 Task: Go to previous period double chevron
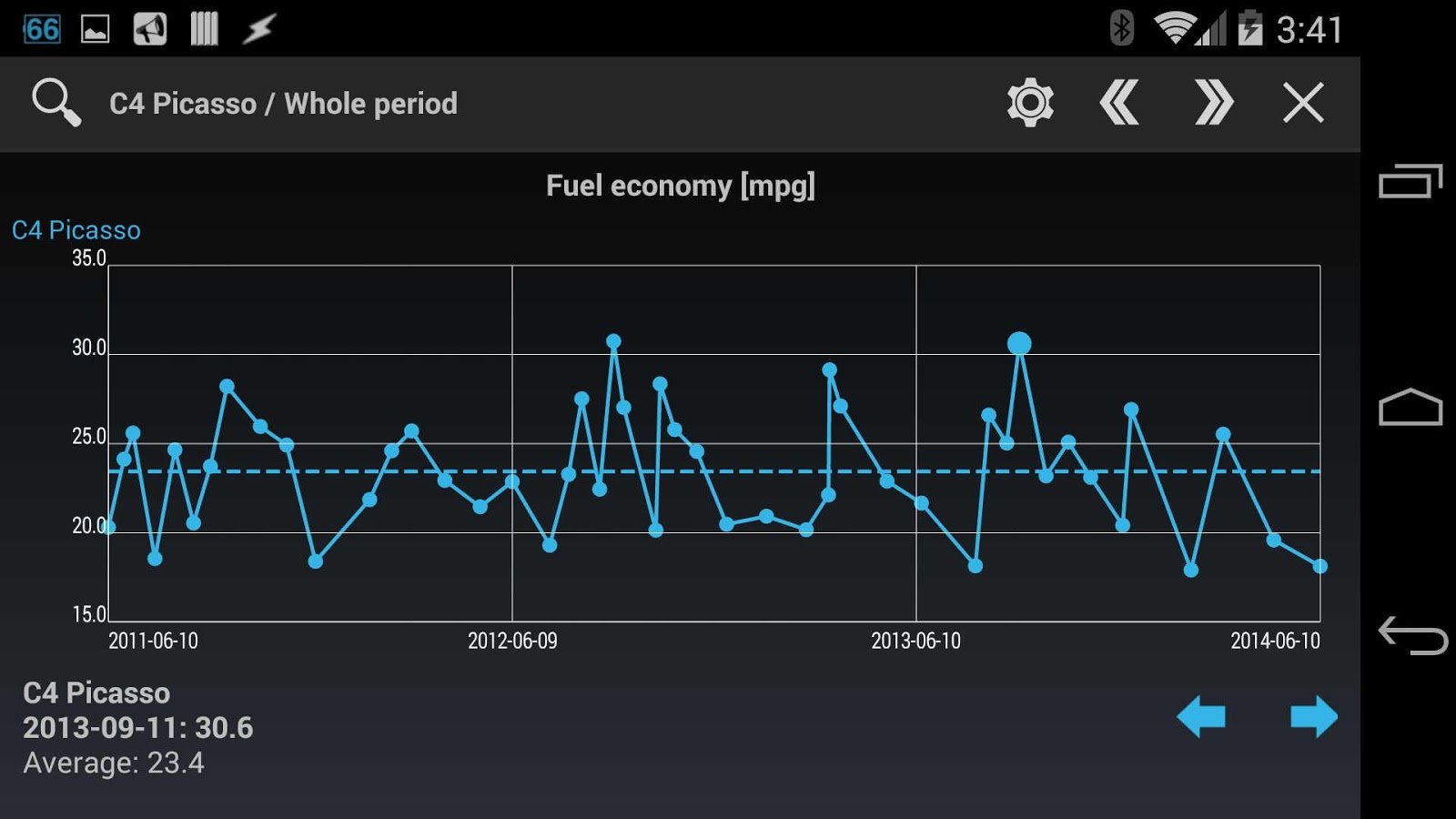[x=1119, y=102]
